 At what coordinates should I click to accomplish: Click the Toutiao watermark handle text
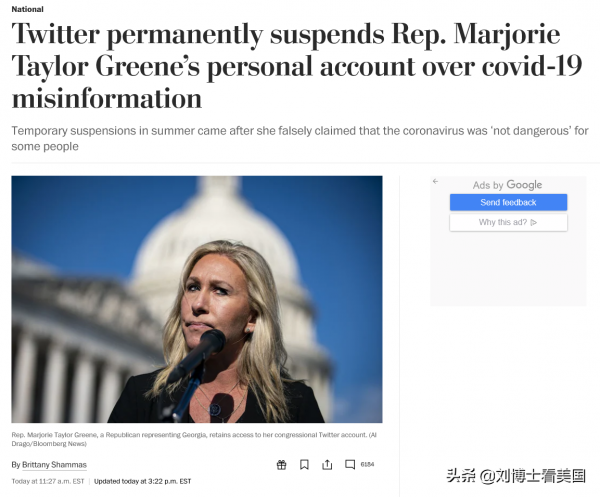click(x=516, y=476)
